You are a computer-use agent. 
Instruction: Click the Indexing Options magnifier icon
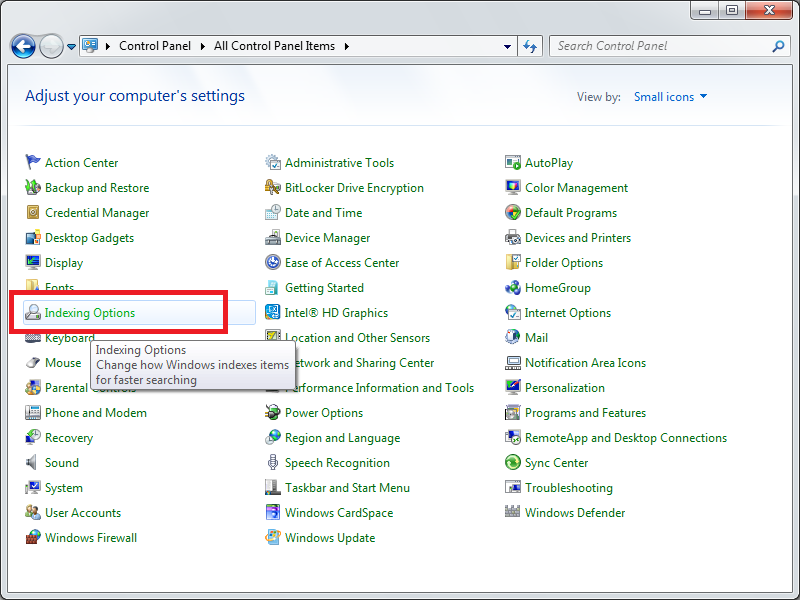(x=33, y=312)
